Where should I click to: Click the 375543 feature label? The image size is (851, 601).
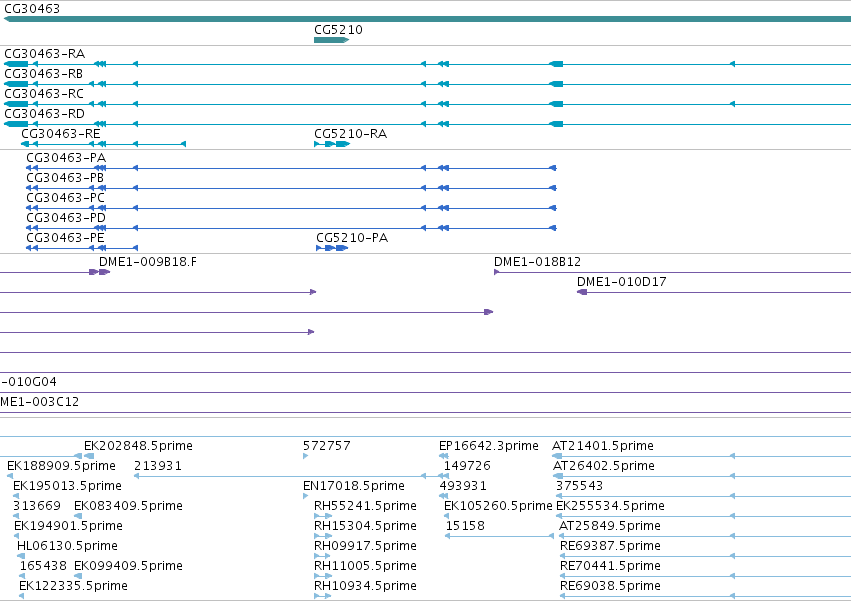tap(580, 486)
